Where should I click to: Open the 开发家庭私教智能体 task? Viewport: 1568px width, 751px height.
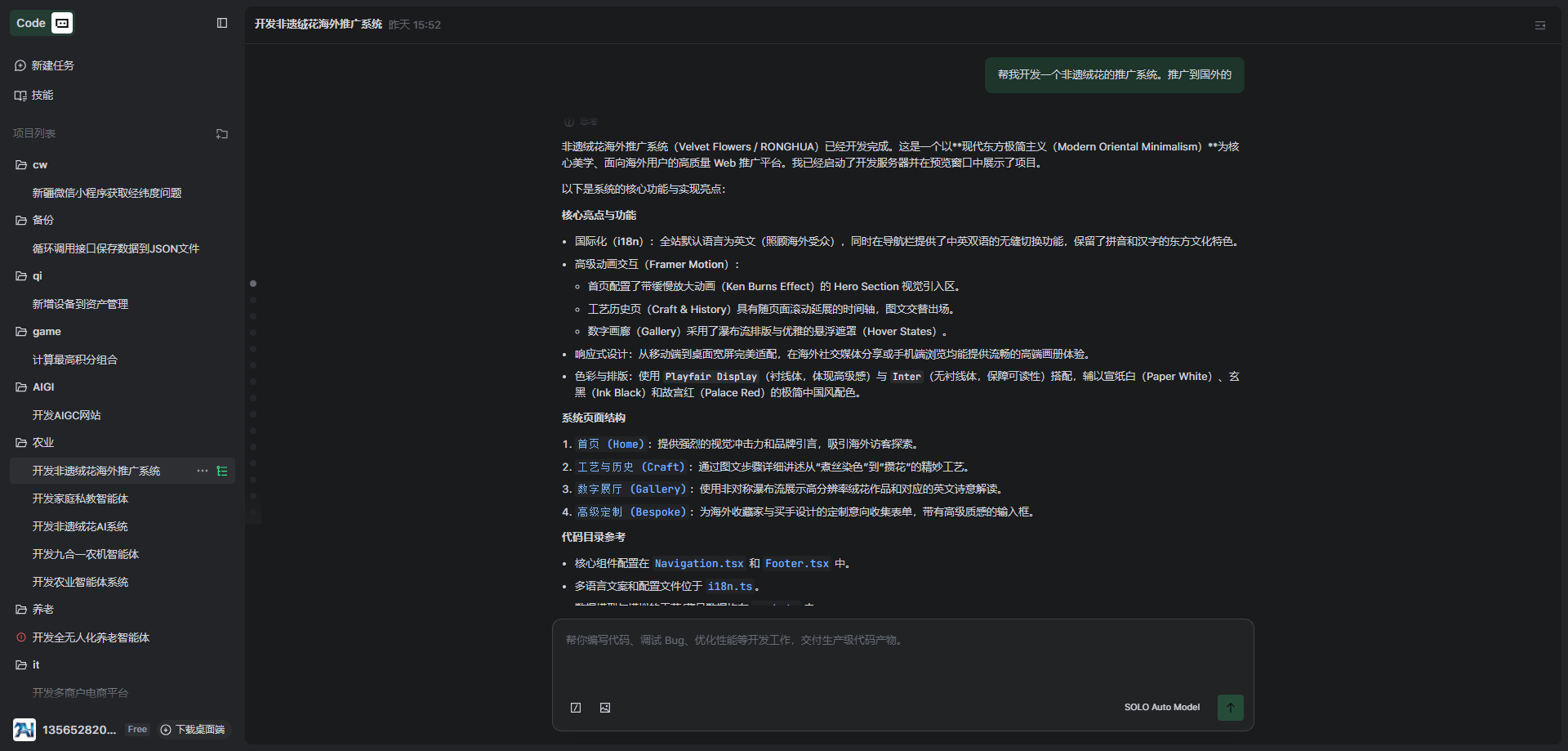point(80,498)
